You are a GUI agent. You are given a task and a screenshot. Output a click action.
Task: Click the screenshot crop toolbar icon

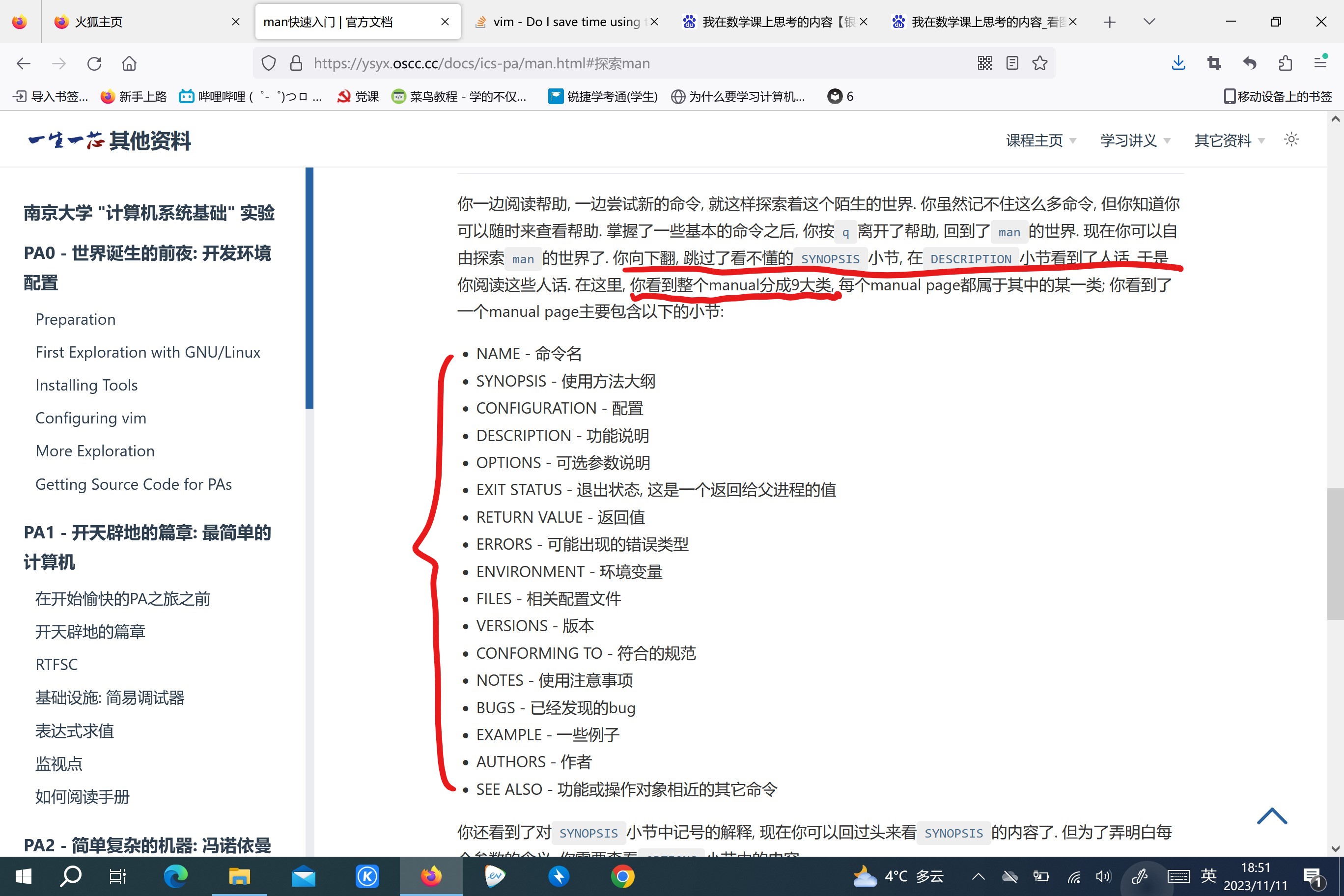coord(1214,63)
